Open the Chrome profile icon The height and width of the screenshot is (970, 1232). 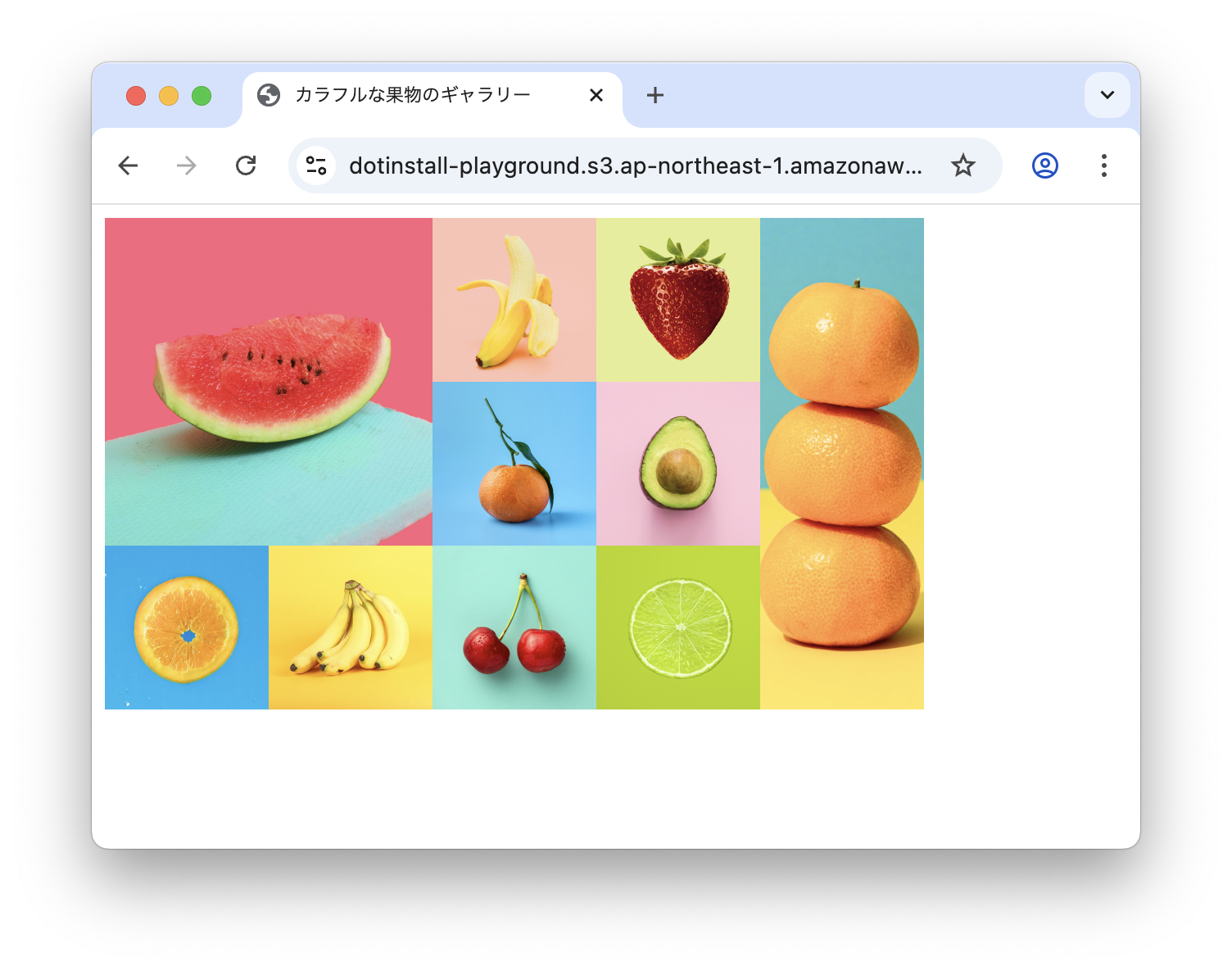[x=1045, y=165]
